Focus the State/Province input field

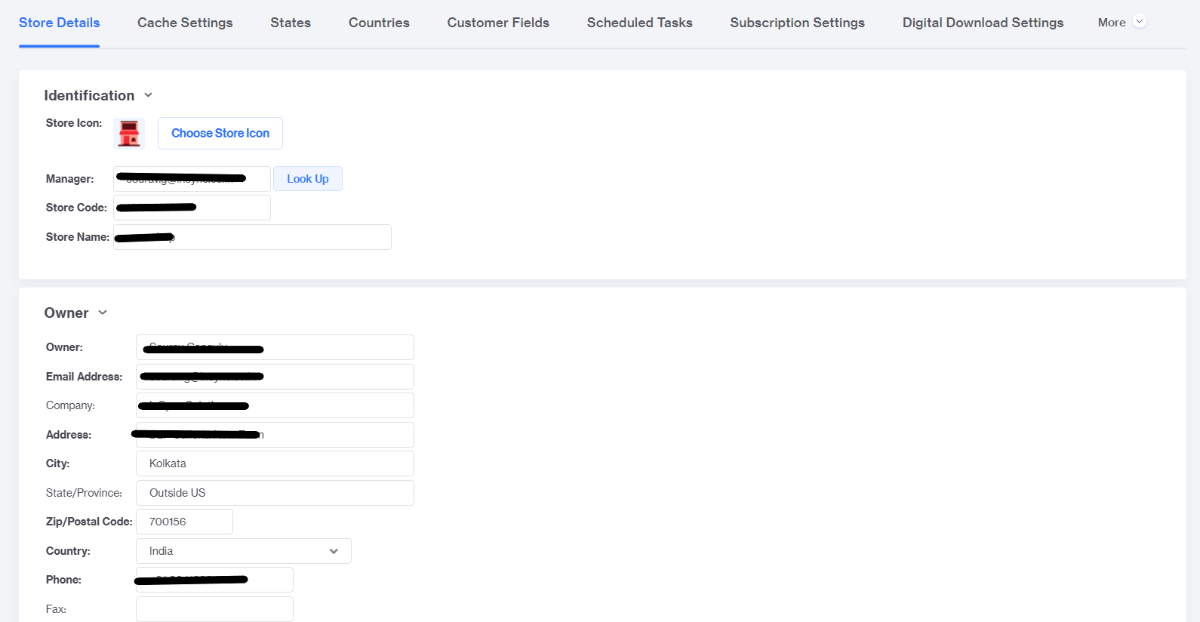tap(274, 493)
